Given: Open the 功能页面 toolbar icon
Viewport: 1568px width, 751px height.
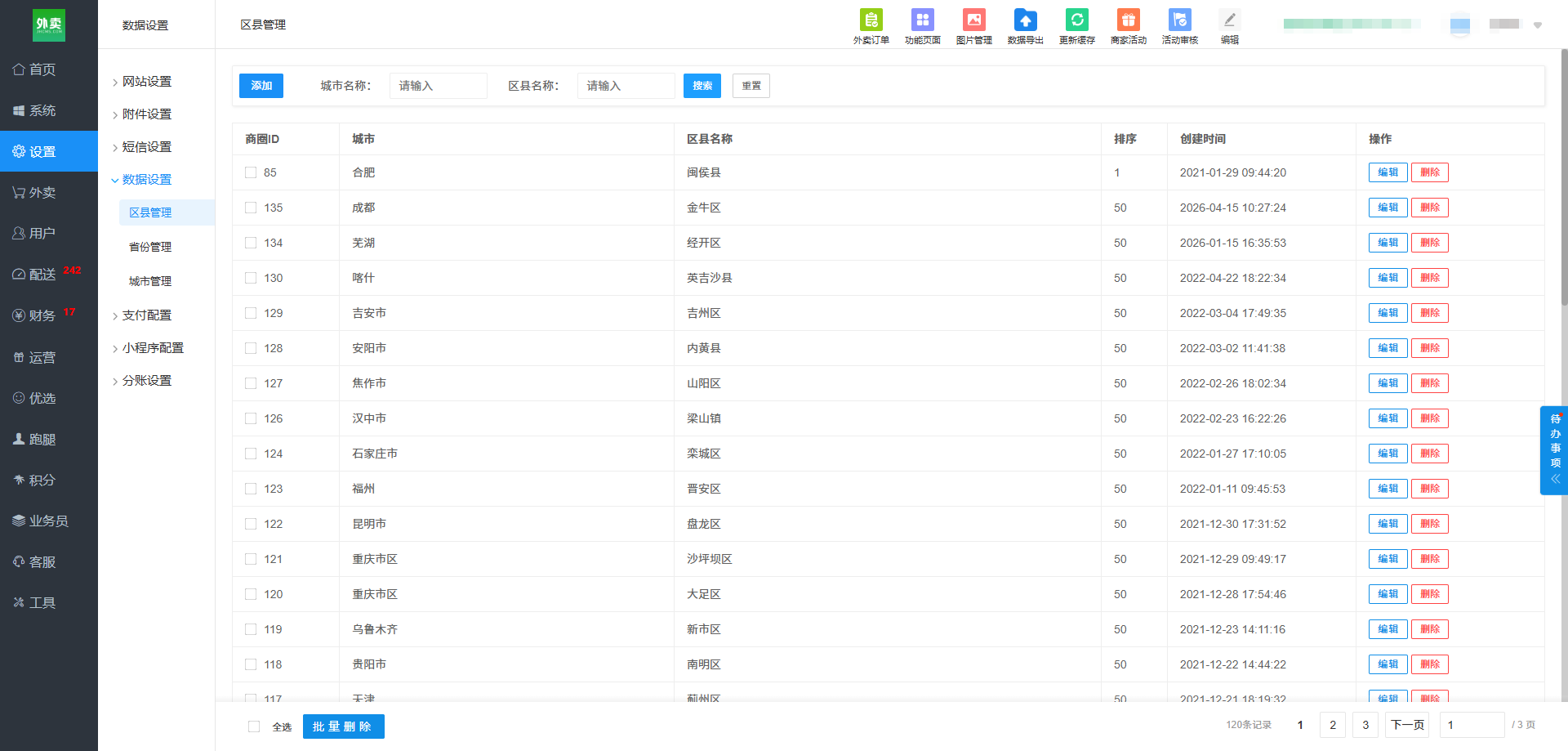Looking at the screenshot, I should (922, 27).
